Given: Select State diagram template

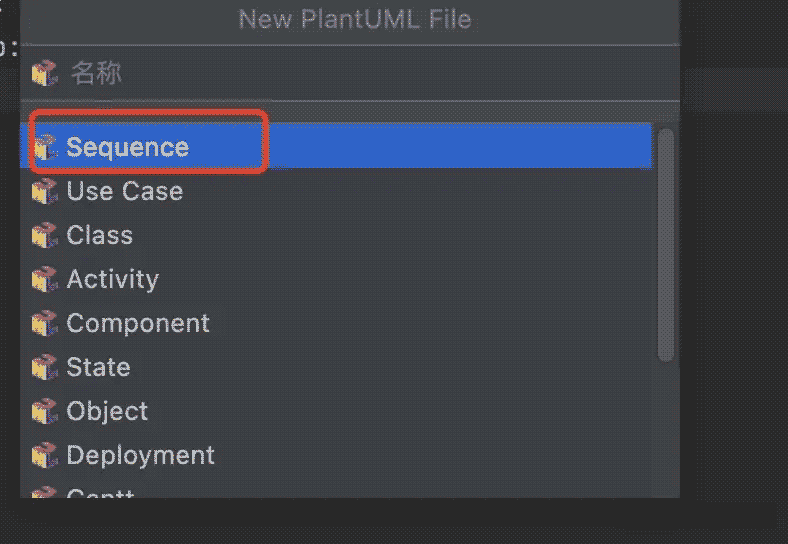Looking at the screenshot, I should pos(98,367).
